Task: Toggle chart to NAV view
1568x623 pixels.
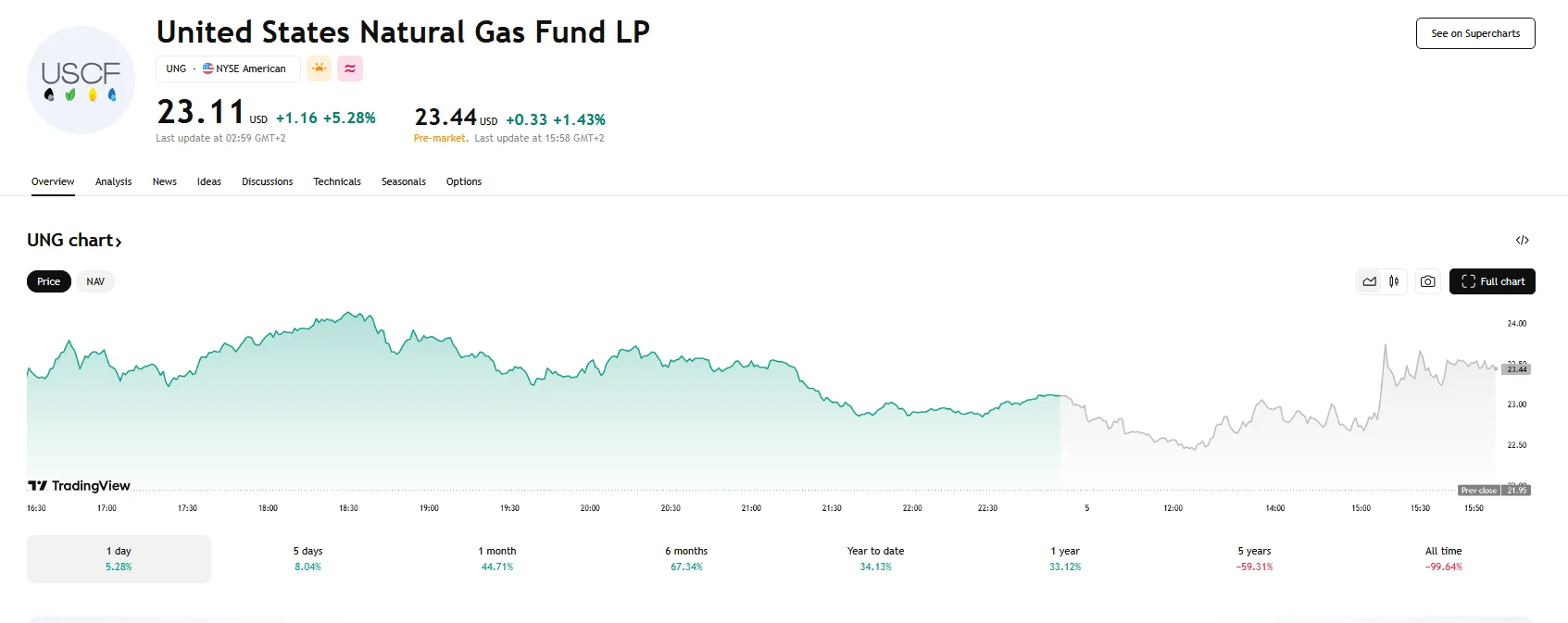Action: point(95,281)
